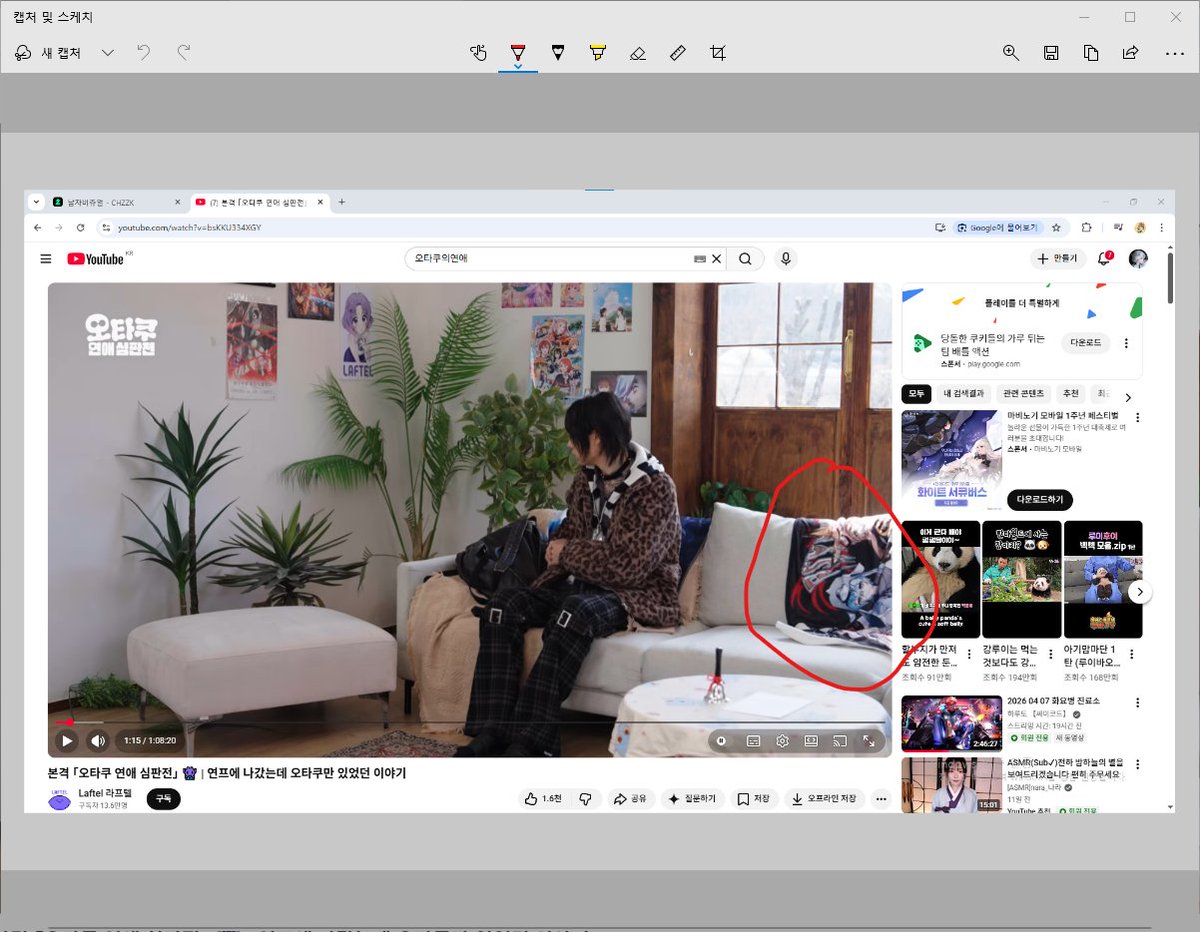
Task: Click the Google로 열어보기 chip
Action: (999, 228)
